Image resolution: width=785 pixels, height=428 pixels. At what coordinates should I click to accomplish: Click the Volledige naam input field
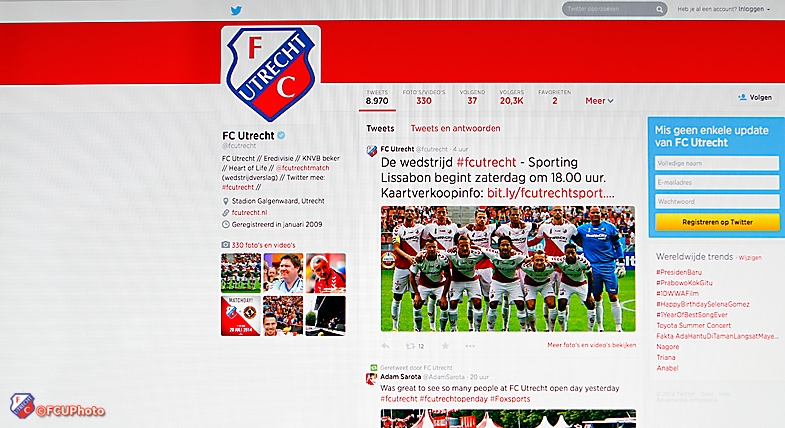(717, 163)
